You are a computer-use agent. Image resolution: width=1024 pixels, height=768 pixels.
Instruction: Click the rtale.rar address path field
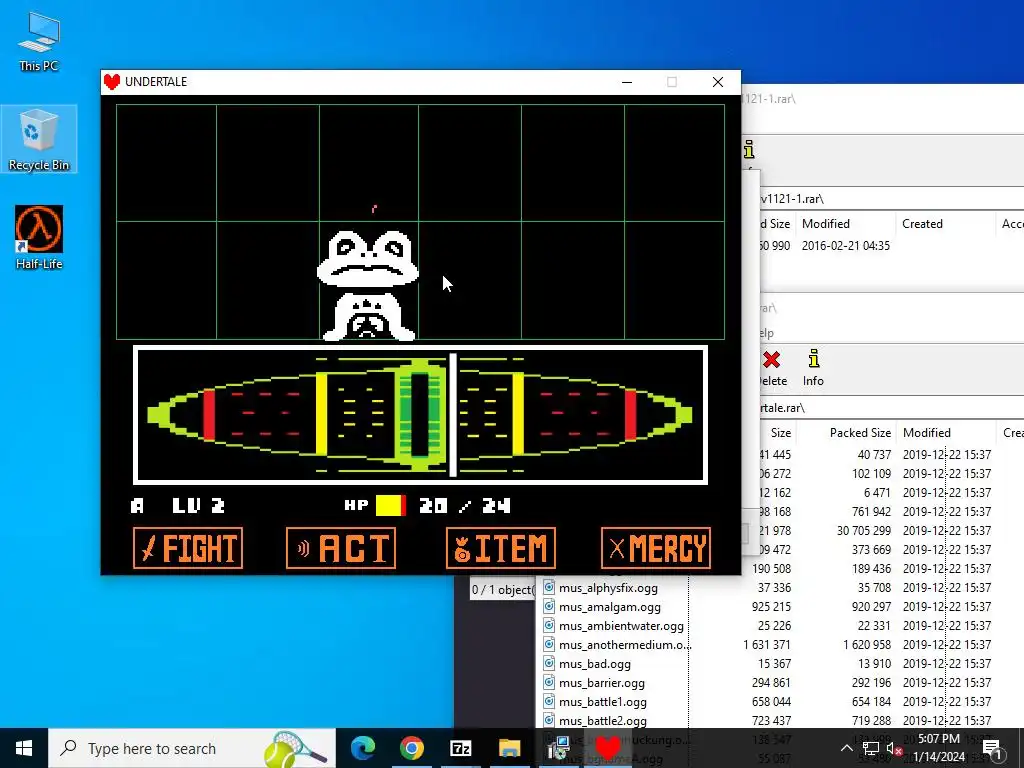(x=891, y=408)
